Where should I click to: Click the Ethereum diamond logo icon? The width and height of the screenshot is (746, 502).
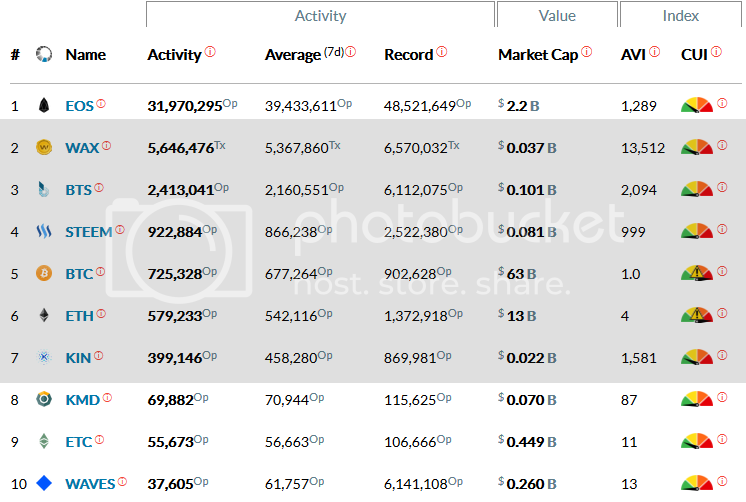pyautogui.click(x=44, y=315)
